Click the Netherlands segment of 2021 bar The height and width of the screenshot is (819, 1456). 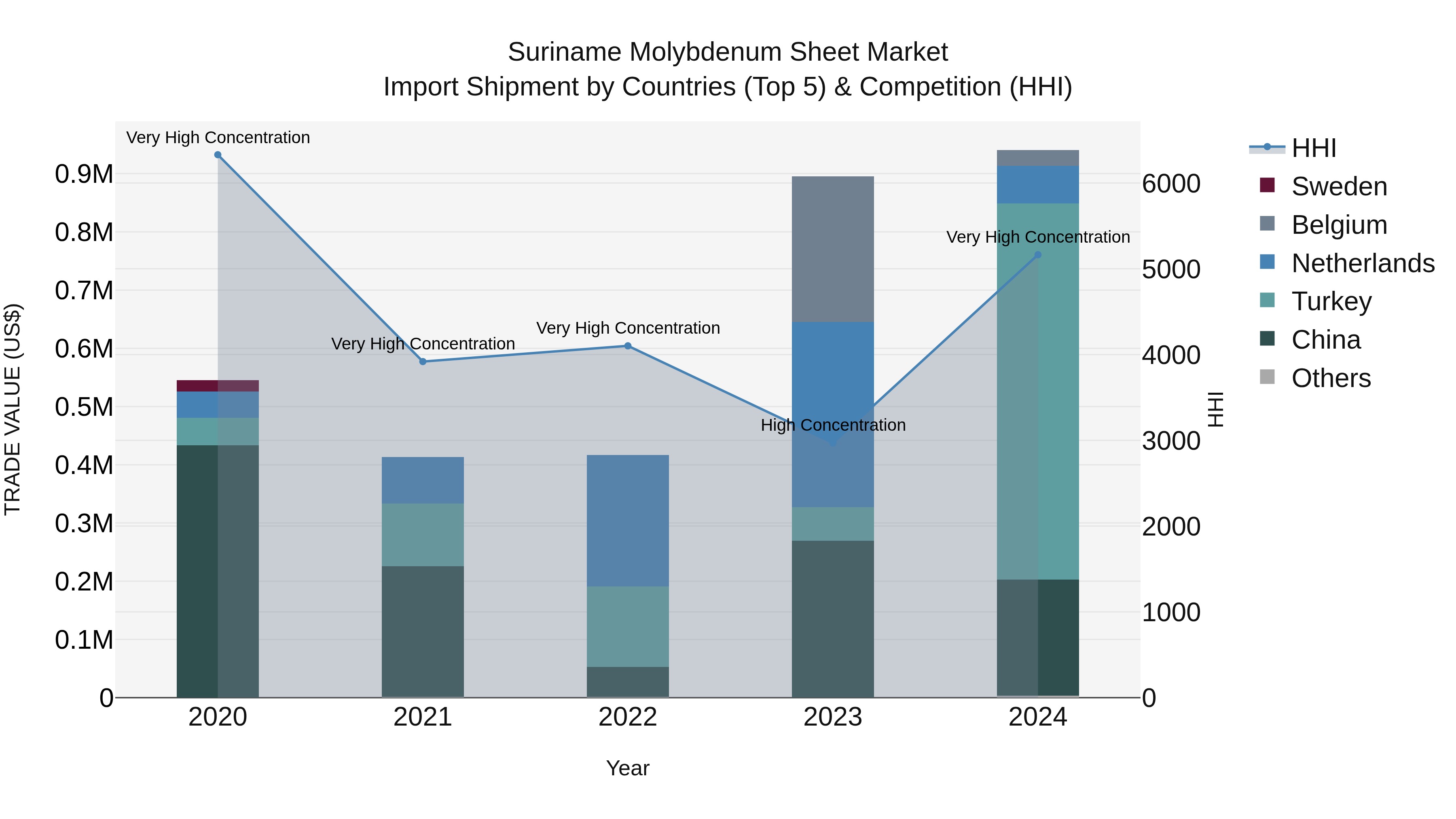pos(423,480)
